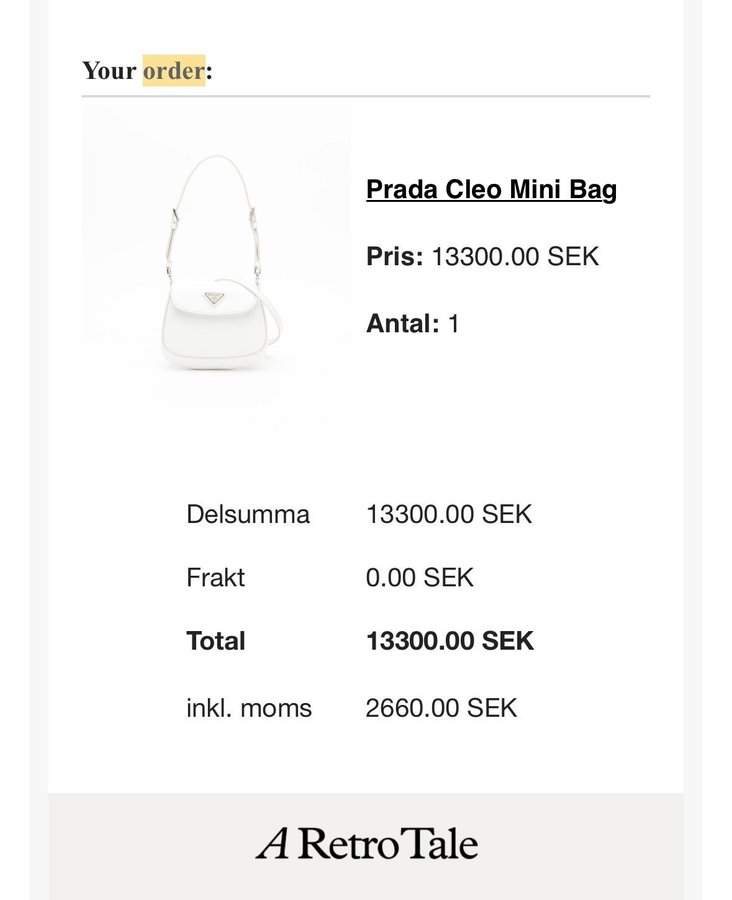This screenshot has height=900, width=732.
Task: Click the A Retro Tale logo
Action: [366, 844]
